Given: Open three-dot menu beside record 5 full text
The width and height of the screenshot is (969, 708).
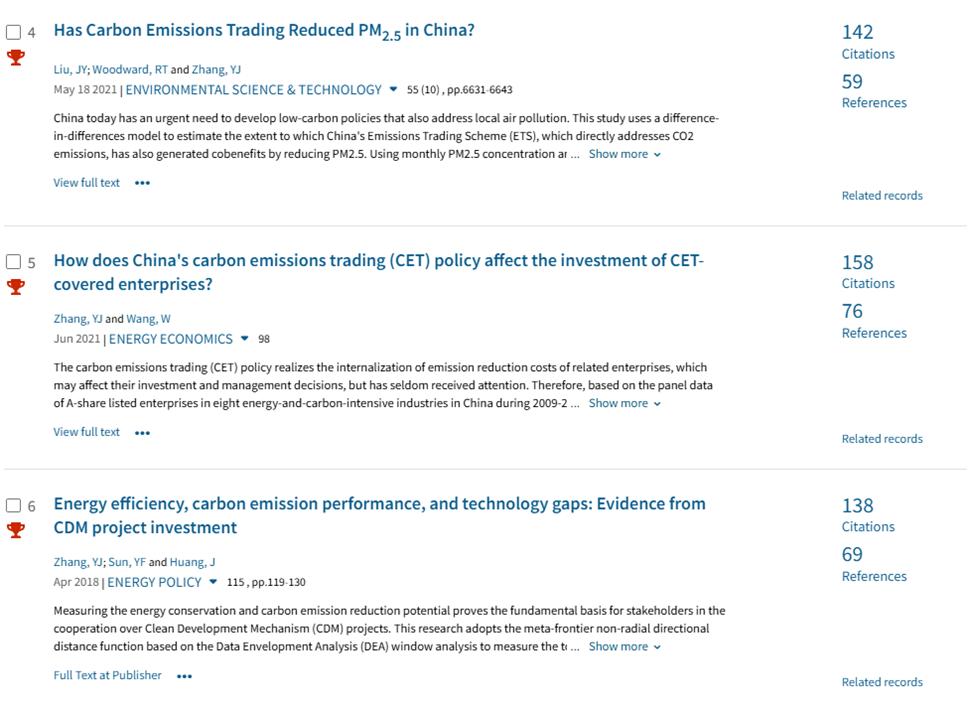Looking at the screenshot, I should pos(142,432).
